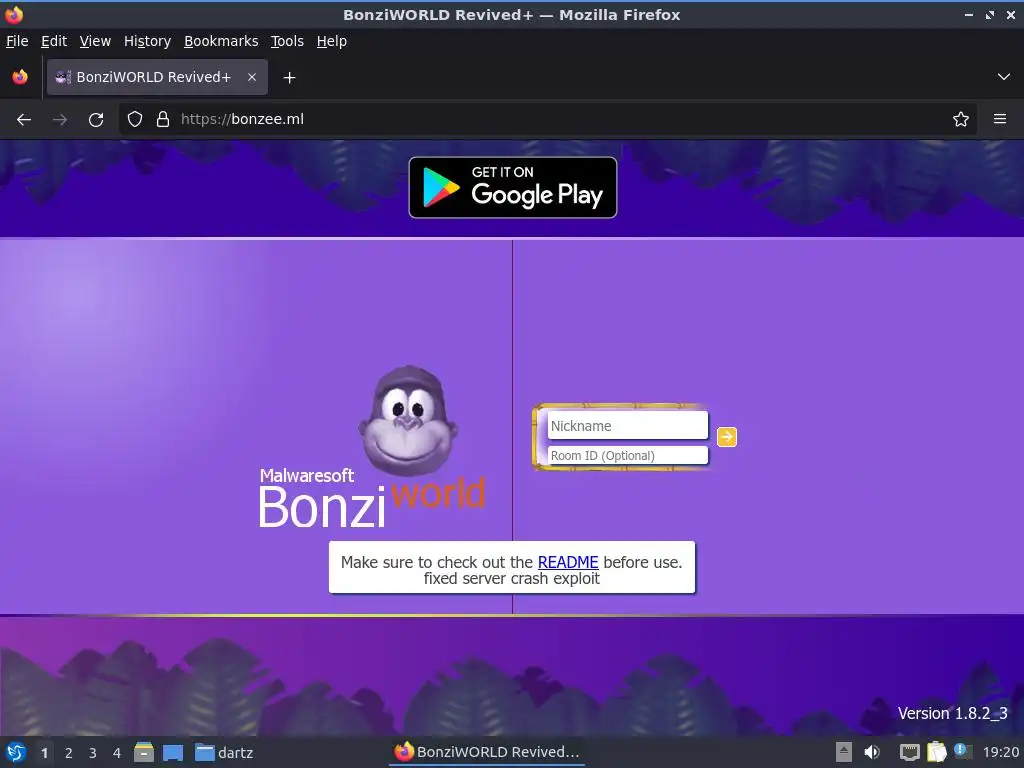
Task: Open a new tab with plus button
Action: [x=289, y=78]
